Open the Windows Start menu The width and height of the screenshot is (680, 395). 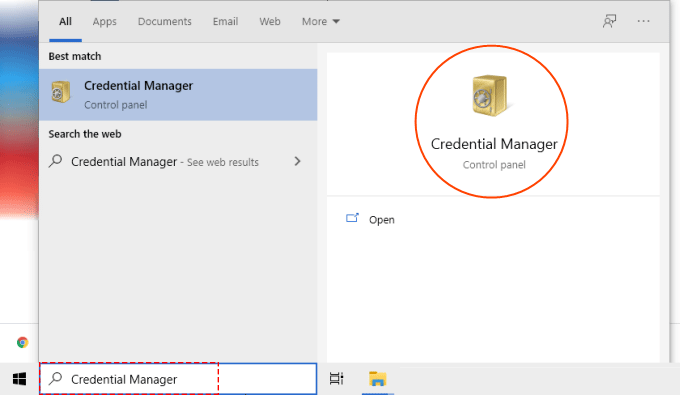[x=19, y=379]
